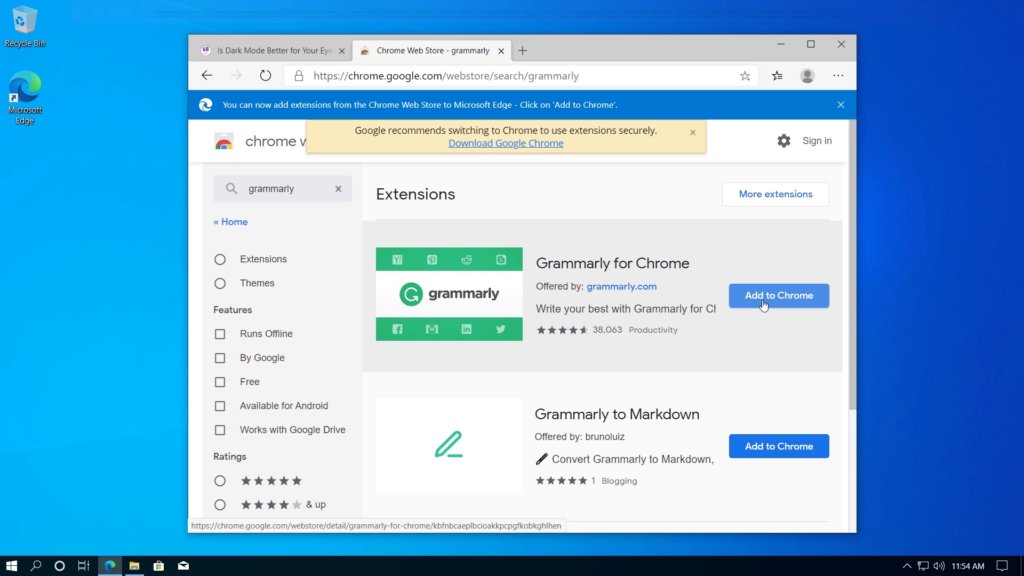Open Cortana circle on taskbar
This screenshot has height=576, width=1024.
pos(59,566)
